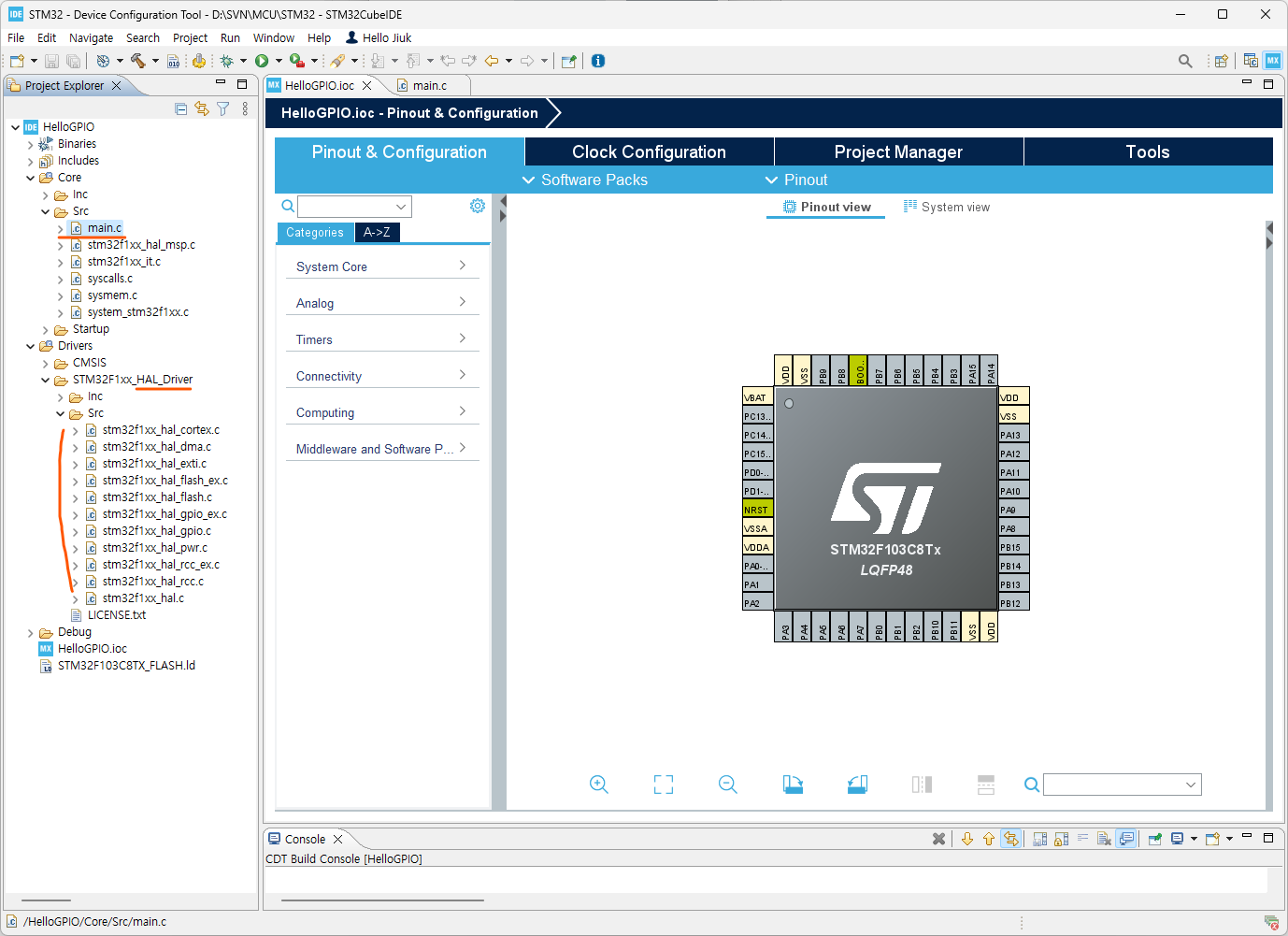Expand the Connectivity category
This screenshot has width=1288, height=936.
tap(382, 376)
